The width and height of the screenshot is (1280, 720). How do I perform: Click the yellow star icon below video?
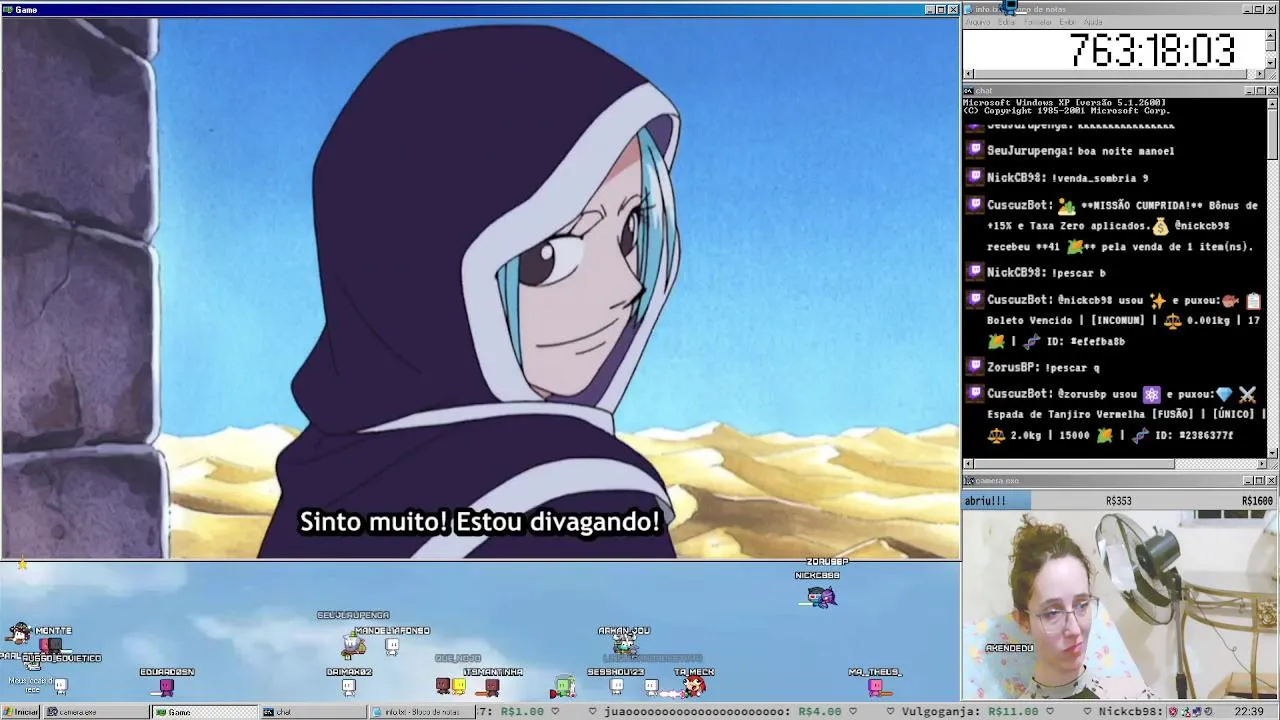pyautogui.click(x=22, y=564)
